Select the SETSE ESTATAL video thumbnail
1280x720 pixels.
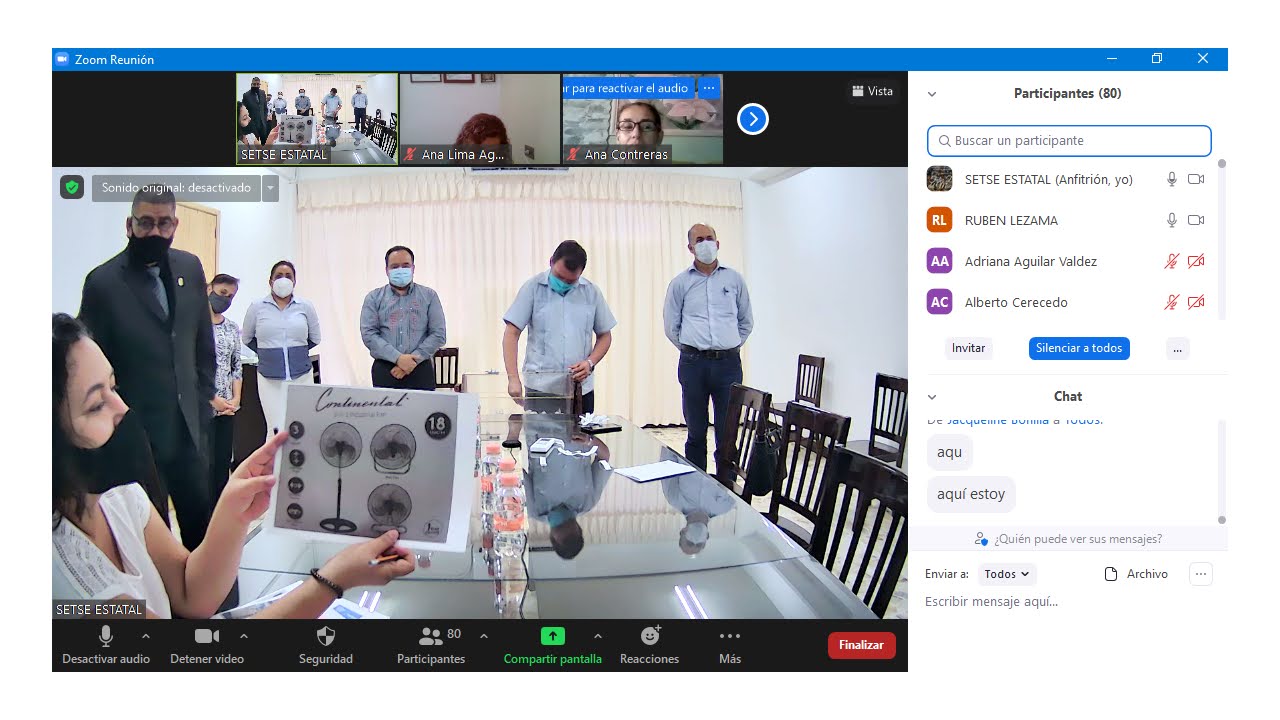coord(317,119)
